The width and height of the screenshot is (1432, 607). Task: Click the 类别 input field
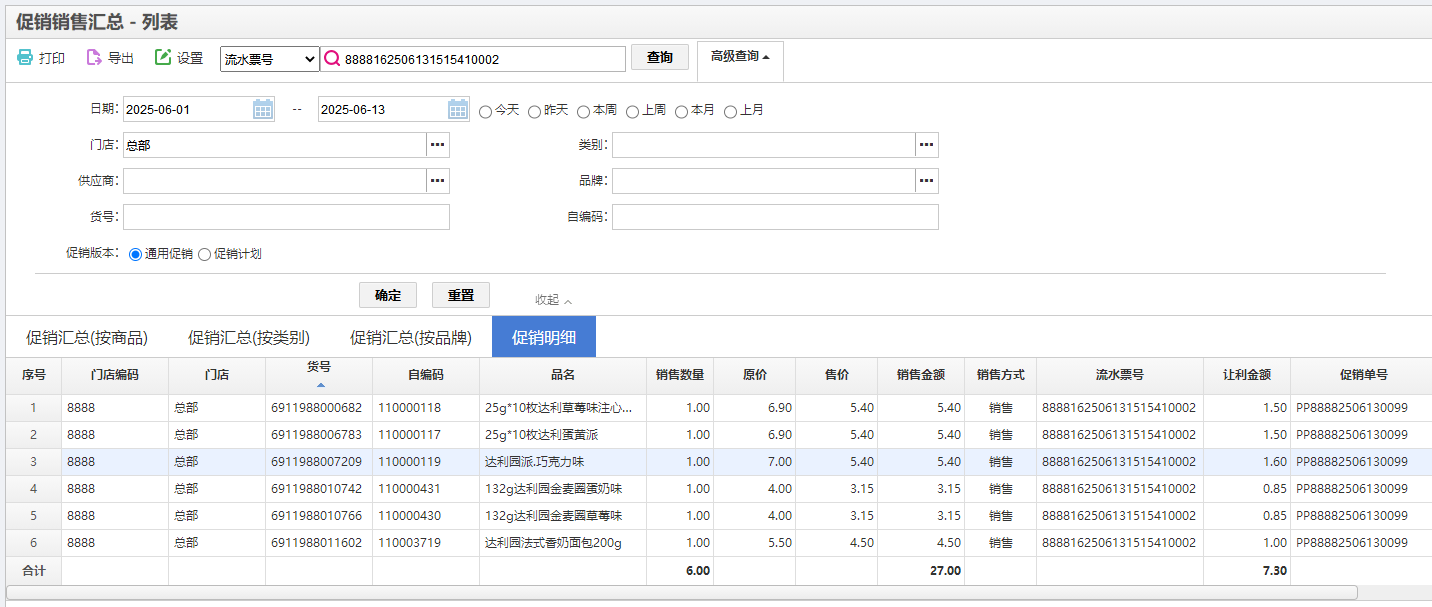coord(764,145)
